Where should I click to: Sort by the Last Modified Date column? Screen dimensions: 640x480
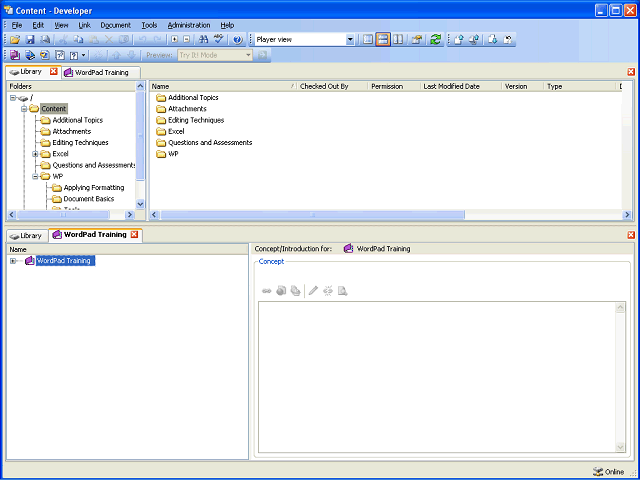click(x=461, y=87)
